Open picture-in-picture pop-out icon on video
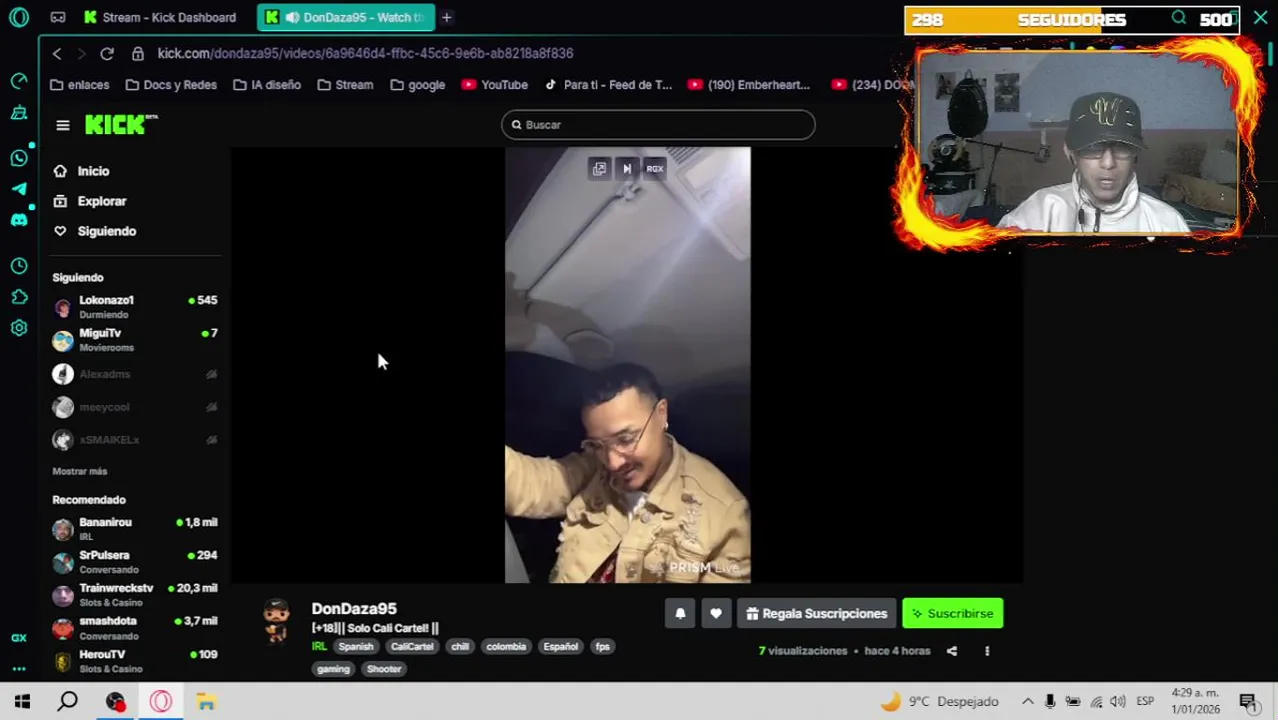The width and height of the screenshot is (1278, 720). 599,169
